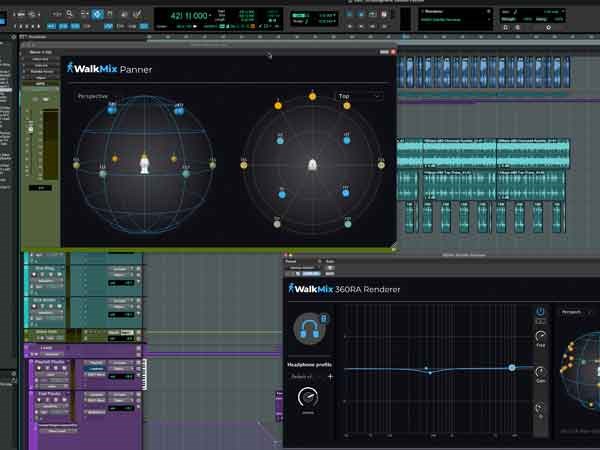Click the Gain knob icon in renderer
The height and width of the screenshot is (450, 600).
click(x=540, y=372)
